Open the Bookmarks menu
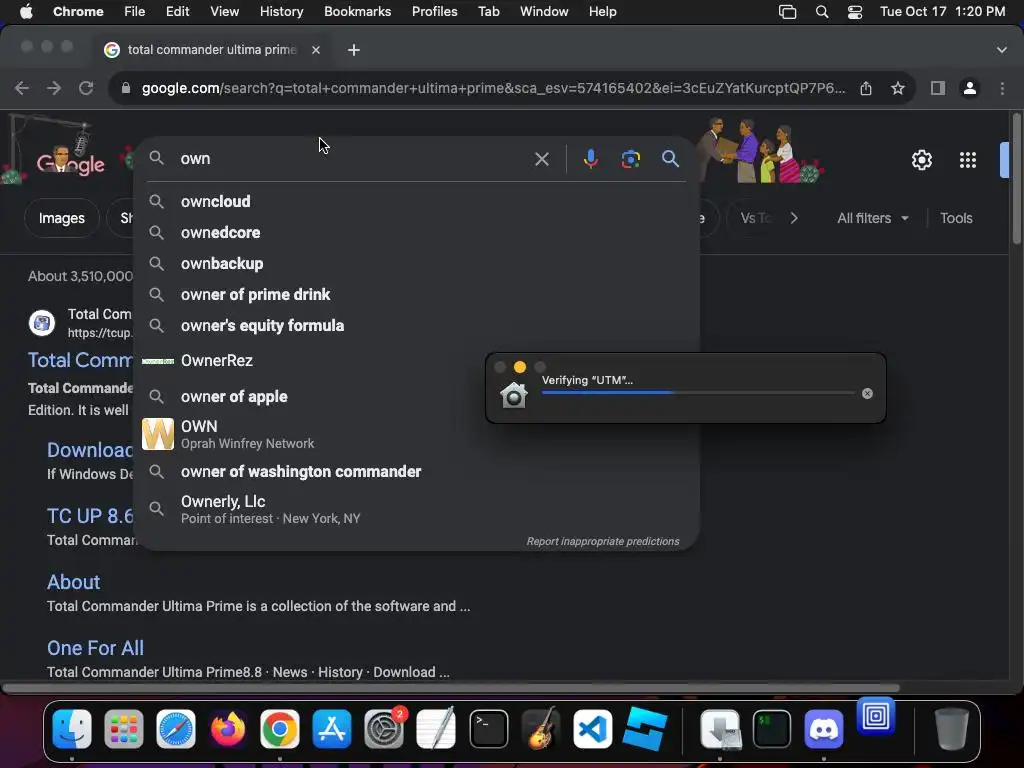This screenshot has height=768, width=1024. 357,12
